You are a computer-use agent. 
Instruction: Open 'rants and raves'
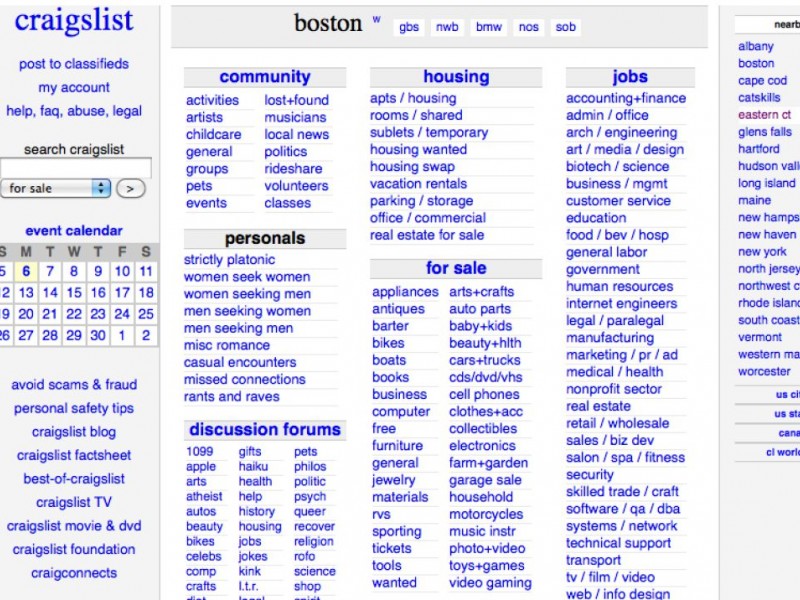click(x=232, y=396)
